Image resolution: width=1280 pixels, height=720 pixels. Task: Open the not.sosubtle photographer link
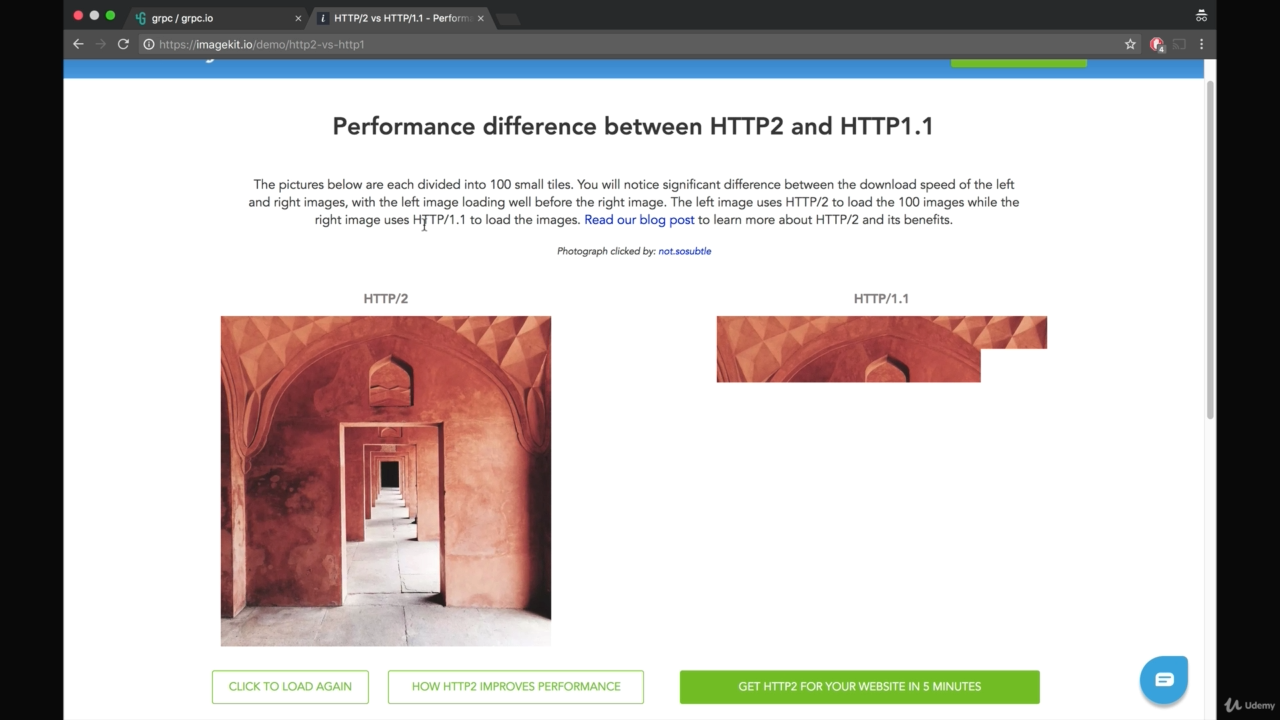pos(684,251)
